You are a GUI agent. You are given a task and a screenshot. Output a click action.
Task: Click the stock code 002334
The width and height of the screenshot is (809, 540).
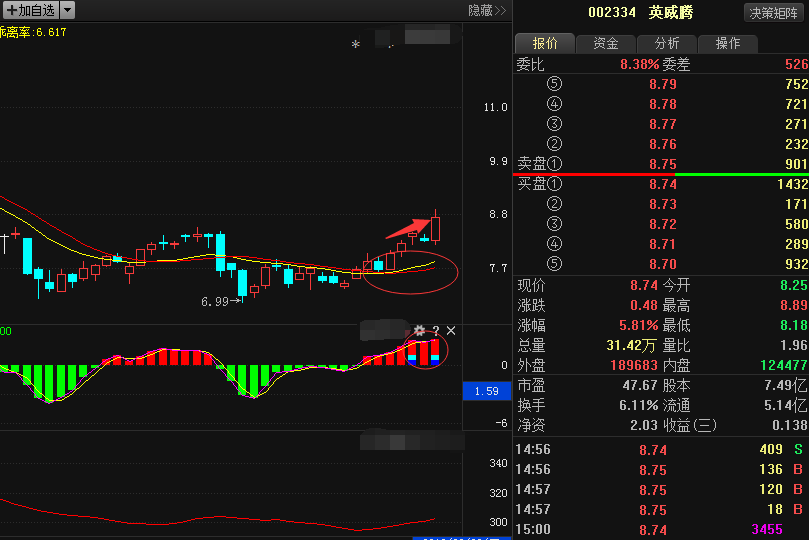point(612,12)
